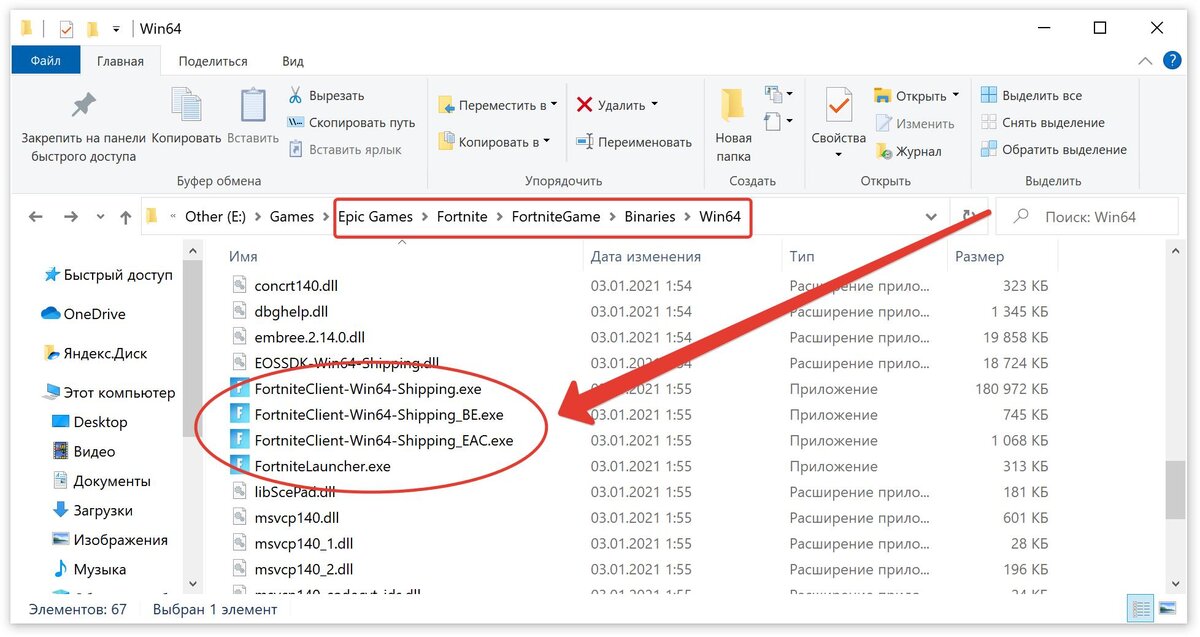
Task: Click Обратить выделение (Invert selection)
Action: click(1053, 150)
